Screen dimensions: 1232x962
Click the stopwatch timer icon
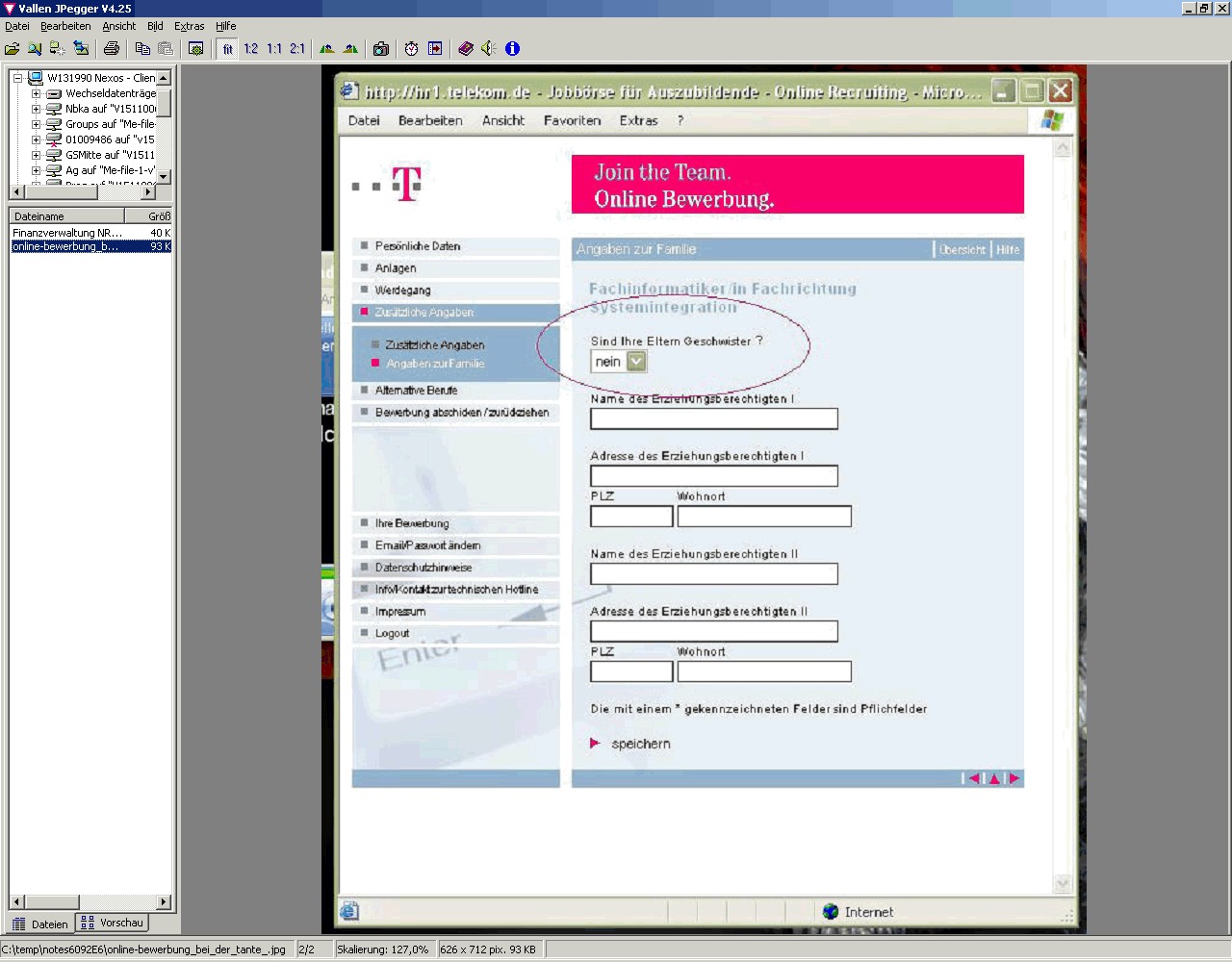[x=412, y=48]
